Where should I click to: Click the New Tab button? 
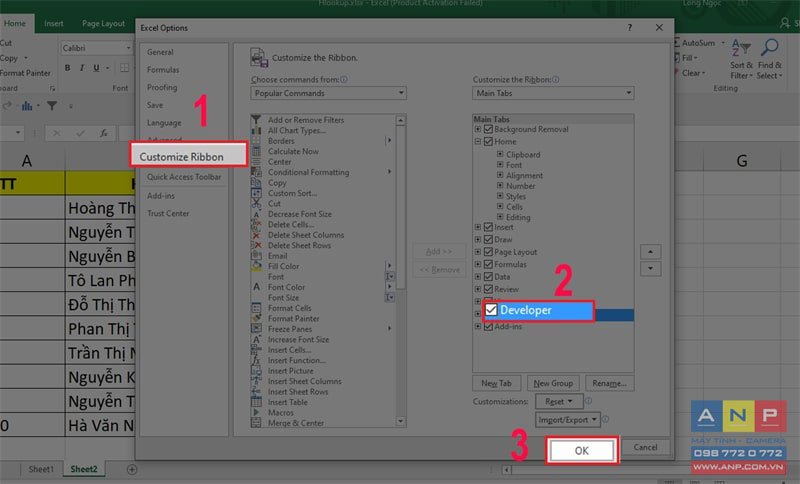[496, 383]
